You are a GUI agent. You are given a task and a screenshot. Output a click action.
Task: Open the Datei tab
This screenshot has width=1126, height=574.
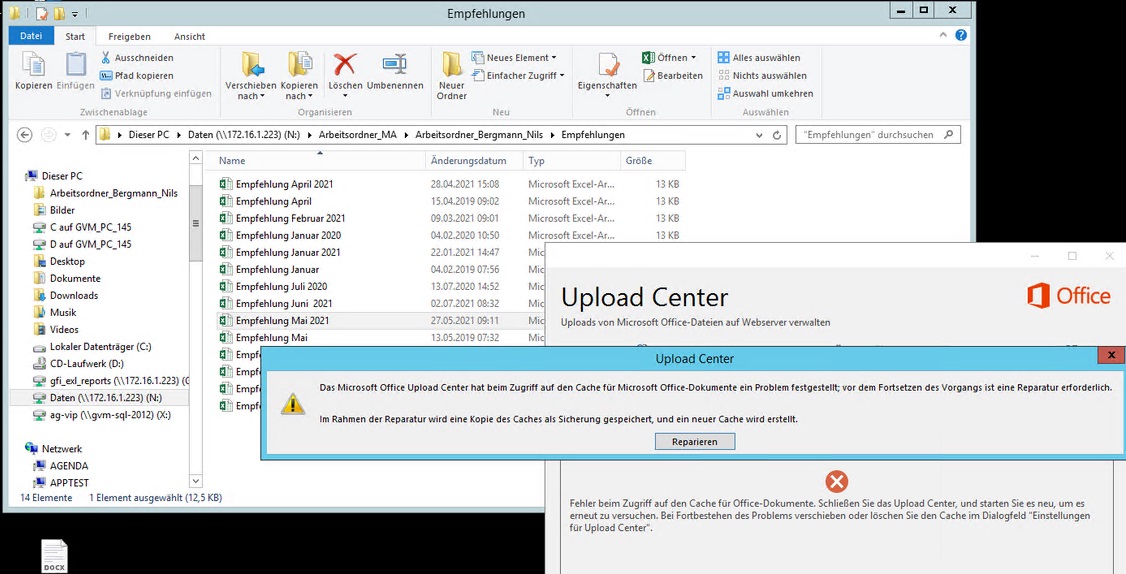point(31,36)
